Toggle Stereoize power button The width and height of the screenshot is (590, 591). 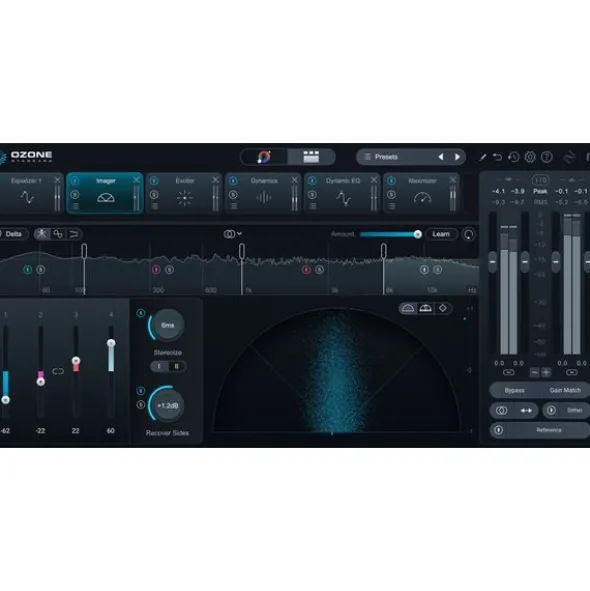[141, 313]
